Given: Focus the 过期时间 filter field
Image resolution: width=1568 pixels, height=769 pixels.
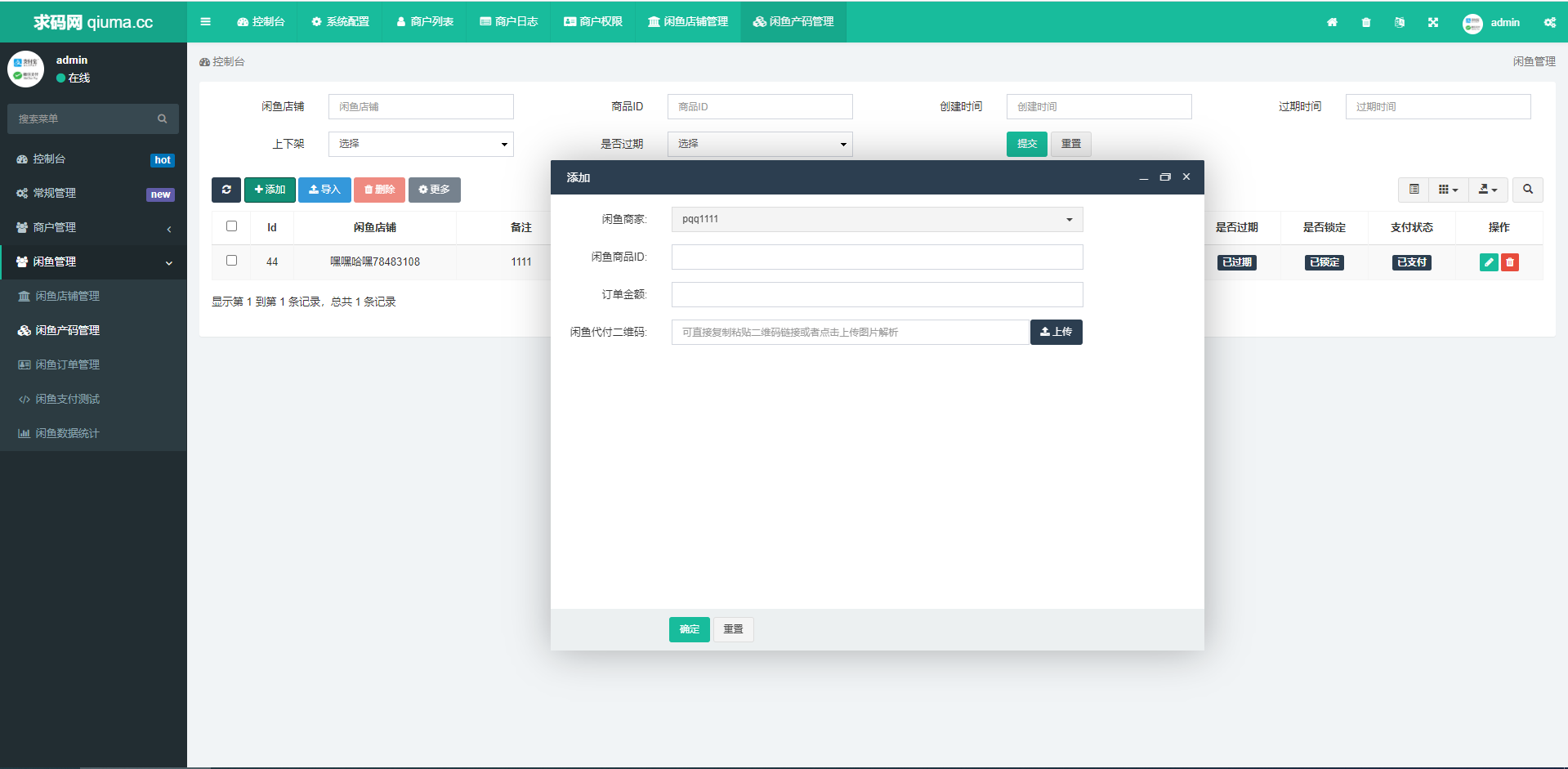Looking at the screenshot, I should pyautogui.click(x=1438, y=106).
